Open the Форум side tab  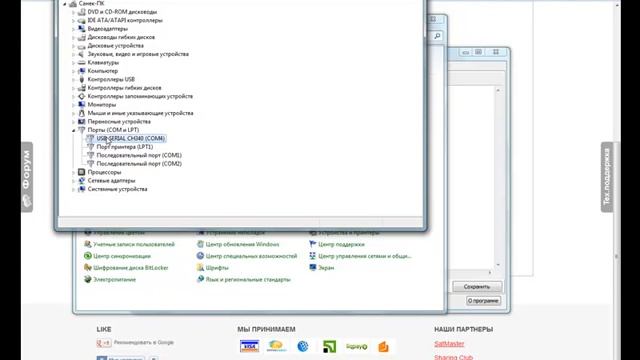(27, 177)
